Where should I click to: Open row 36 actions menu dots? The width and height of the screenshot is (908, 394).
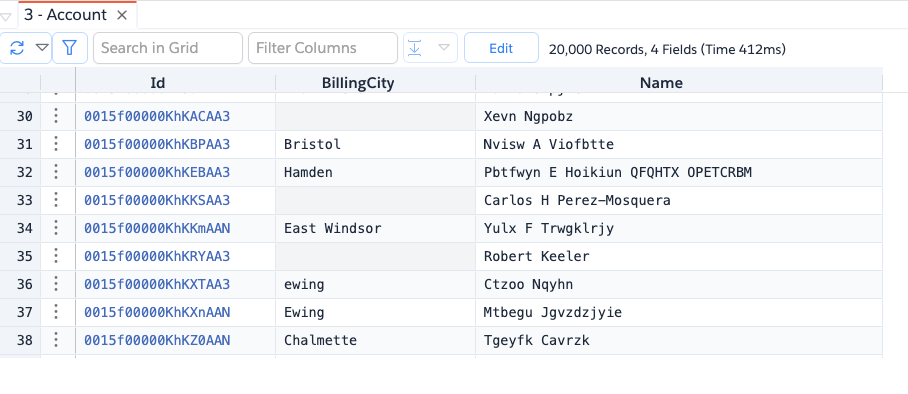tap(56, 284)
